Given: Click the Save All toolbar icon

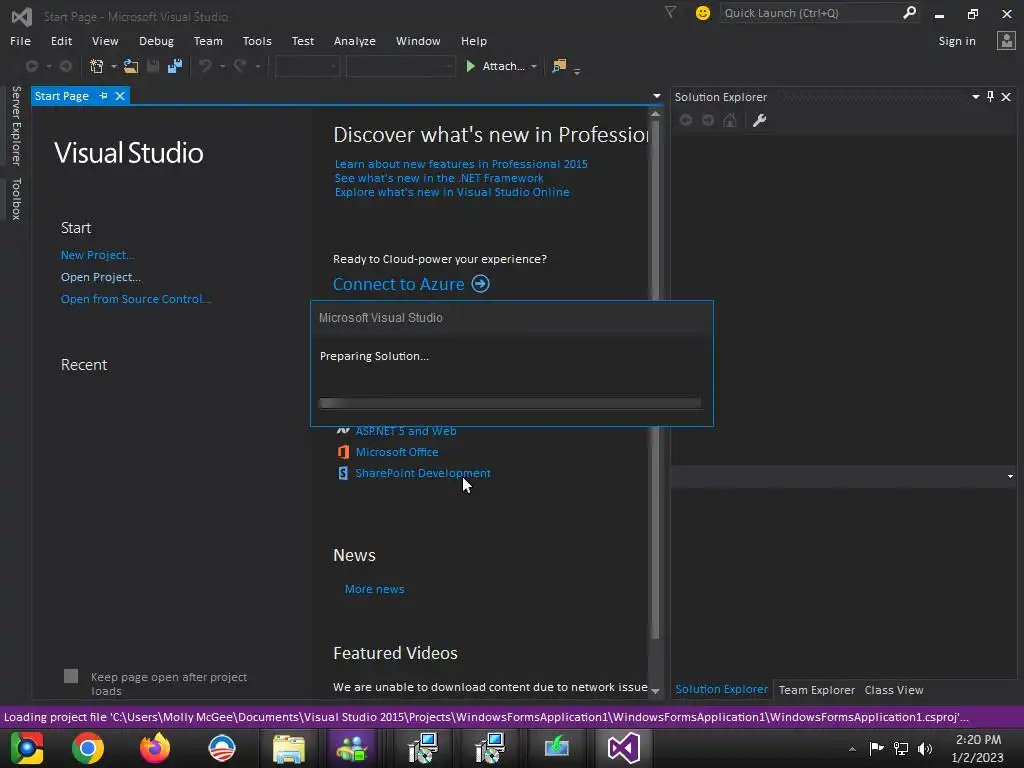Looking at the screenshot, I should coord(174,66).
